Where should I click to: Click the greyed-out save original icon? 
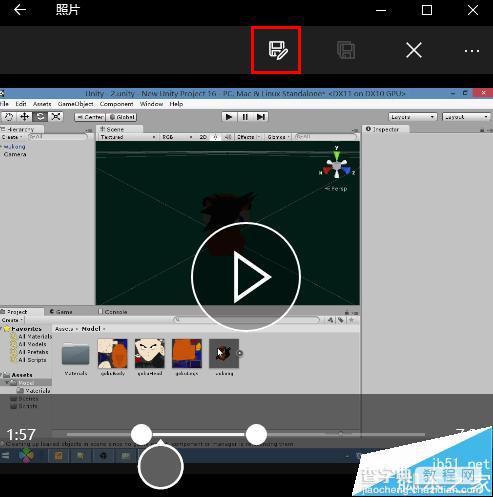tap(346, 50)
